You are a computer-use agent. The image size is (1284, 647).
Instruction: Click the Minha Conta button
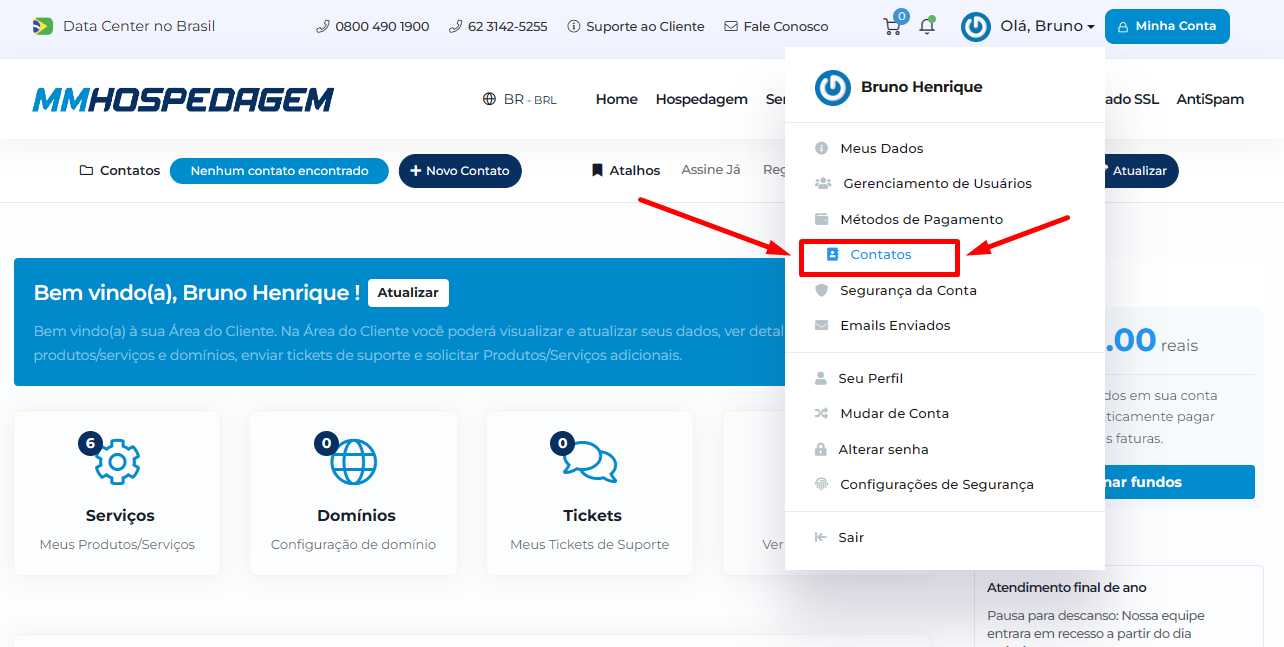point(1167,27)
